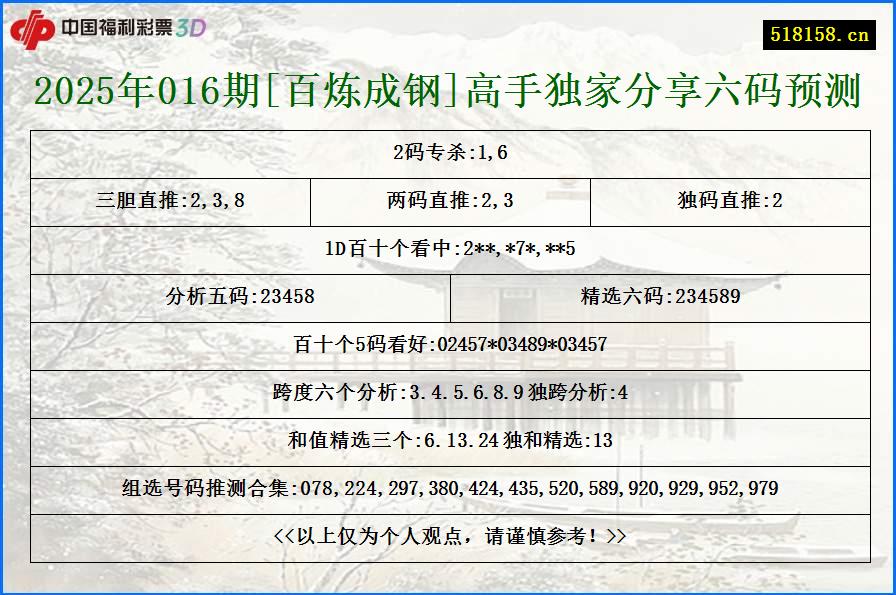Select the 百十个5码看好 row
Viewport: 896px width, 595px height.
click(448, 345)
